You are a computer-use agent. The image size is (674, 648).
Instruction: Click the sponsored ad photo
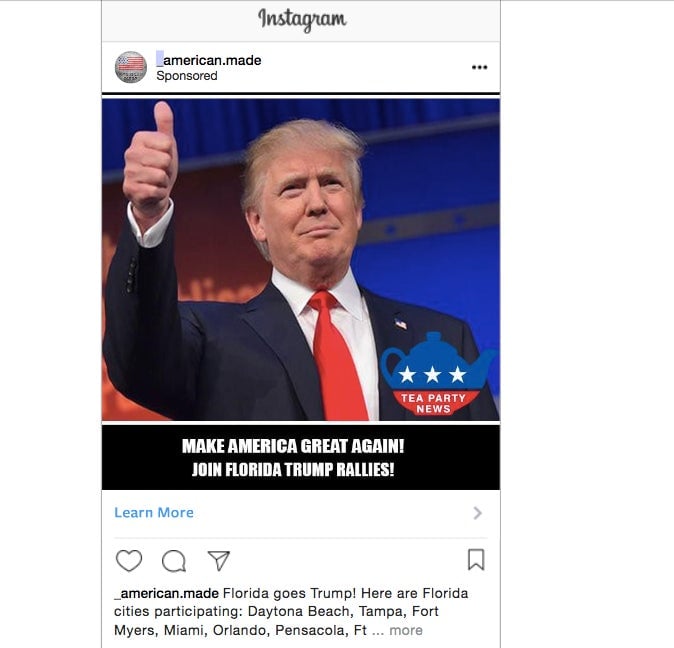tap(301, 260)
